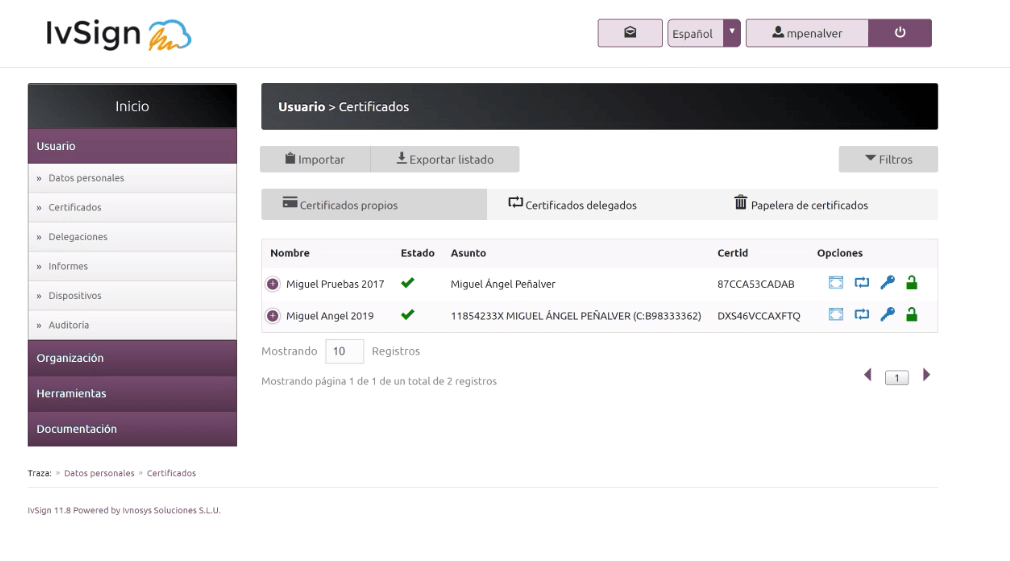
Task: Click the key icon for Miguel Angel 2019
Action: point(888,314)
